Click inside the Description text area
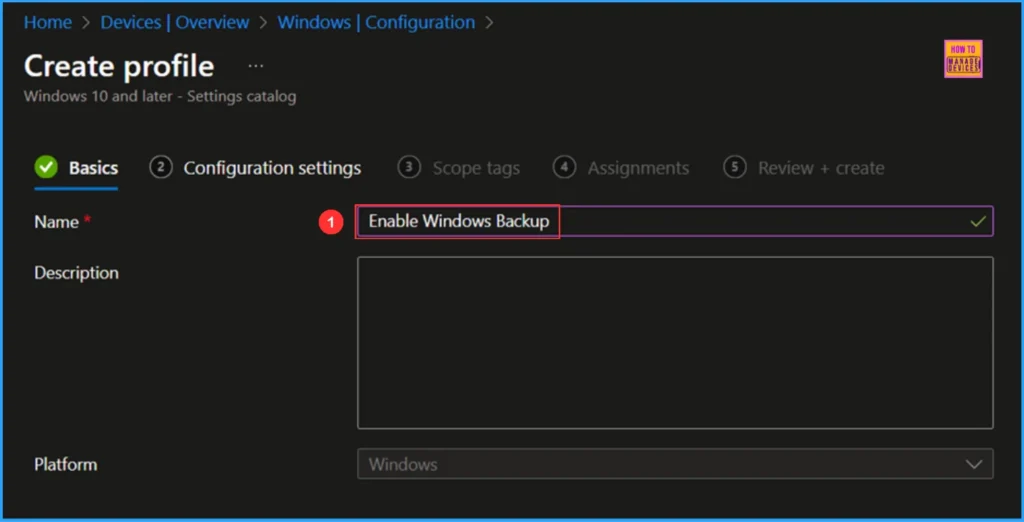The image size is (1024, 522). (x=675, y=342)
